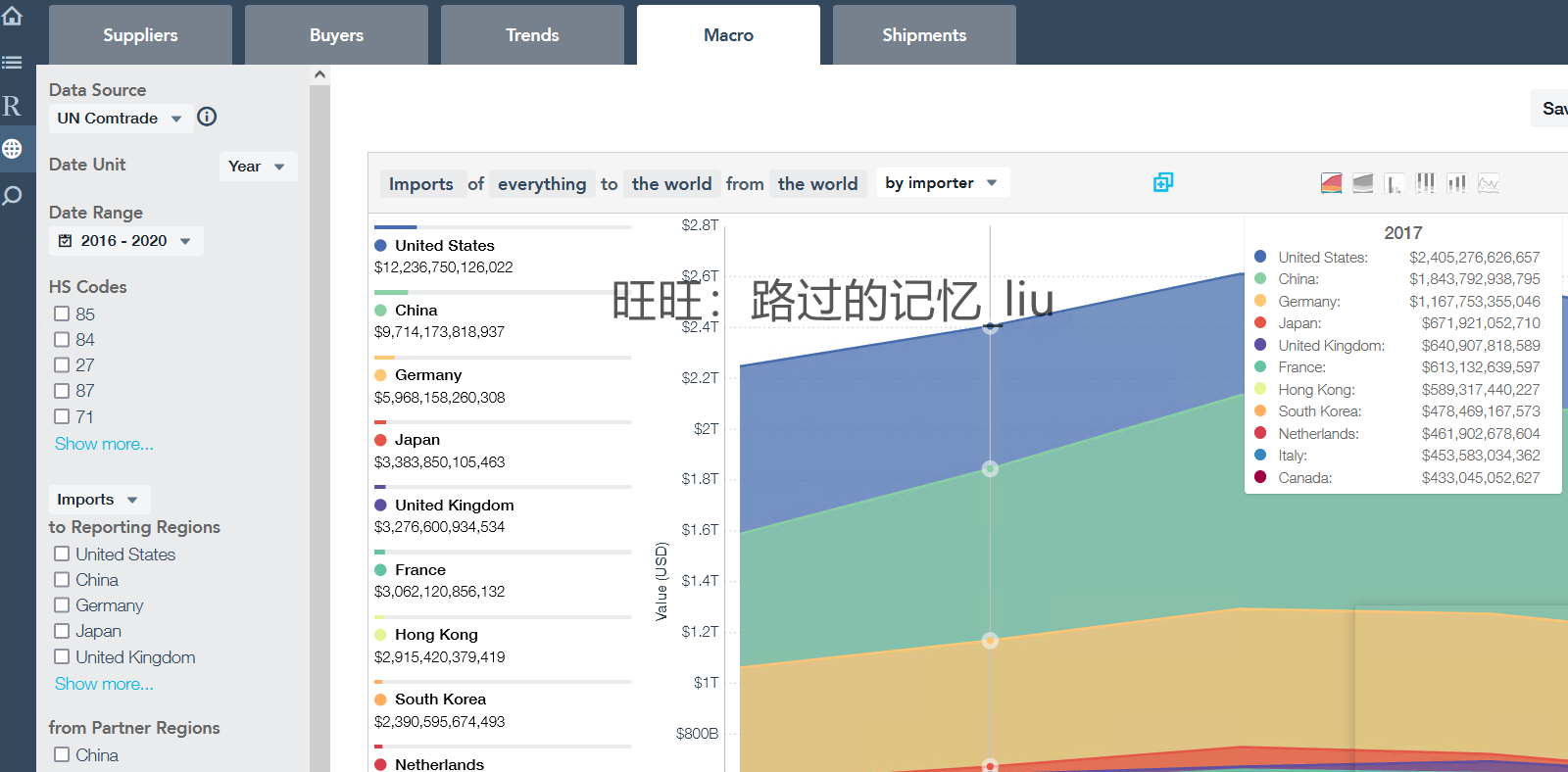Image resolution: width=1568 pixels, height=772 pixels.
Task: Select the gray percent area chart type
Action: point(1362,183)
